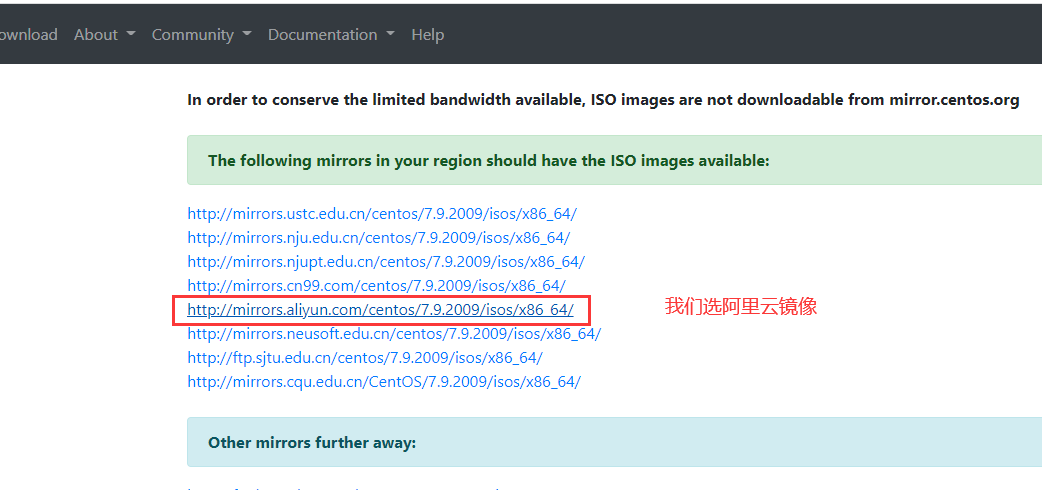Click the Documentation dropdown caret arrow
The width and height of the screenshot is (1042, 490).
click(390, 34)
